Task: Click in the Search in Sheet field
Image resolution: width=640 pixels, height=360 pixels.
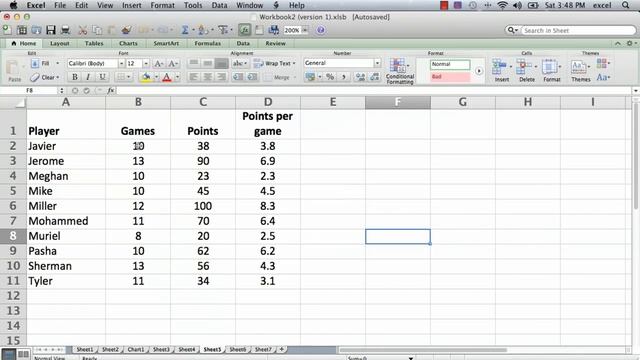Action: pyautogui.click(x=578, y=30)
